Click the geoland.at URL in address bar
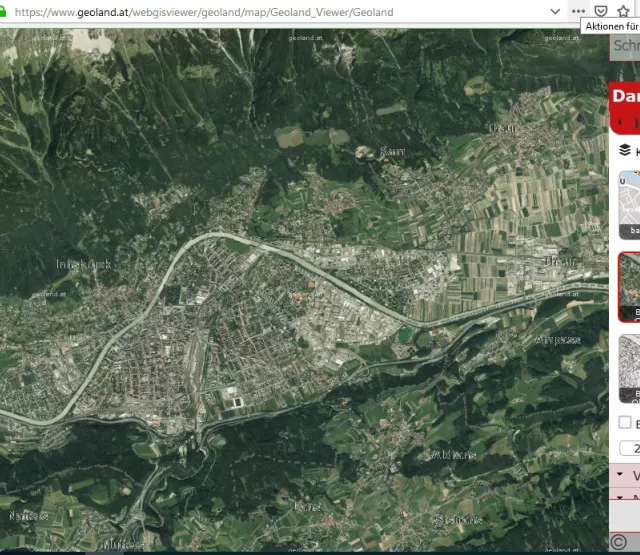 (200, 12)
